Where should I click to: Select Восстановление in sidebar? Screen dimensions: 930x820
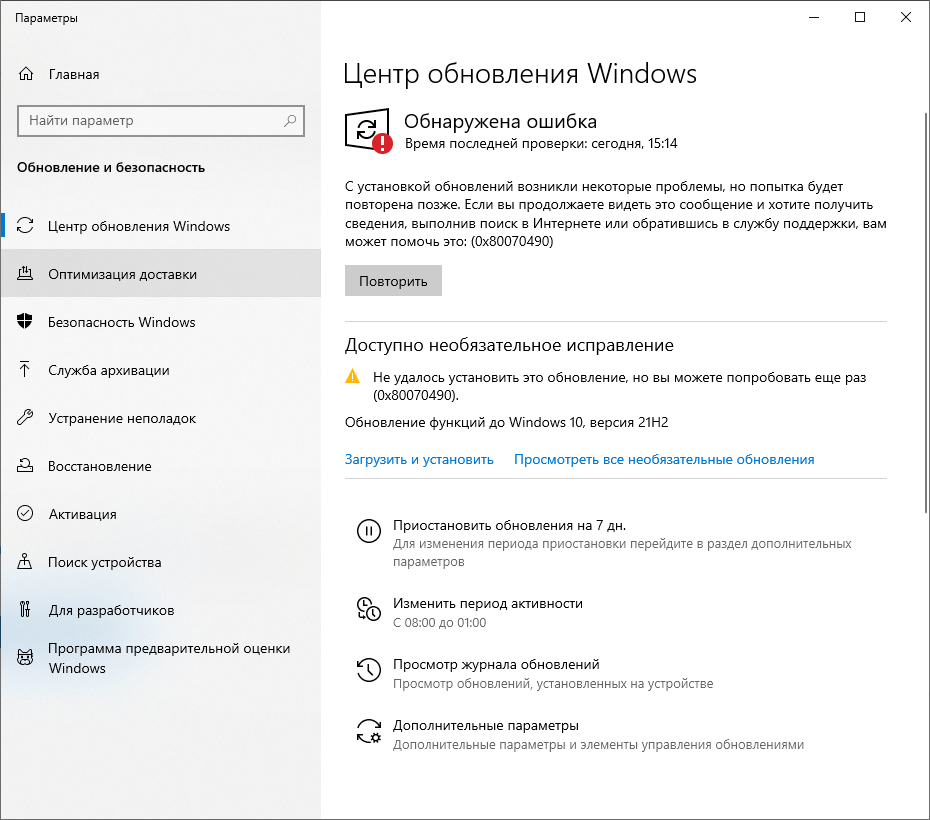click(x=160, y=466)
